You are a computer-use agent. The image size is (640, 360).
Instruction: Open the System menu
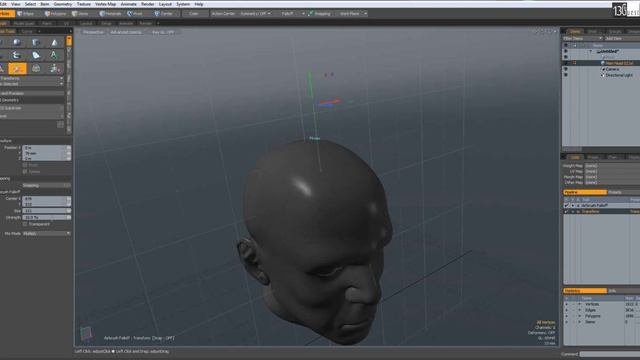(183, 4)
